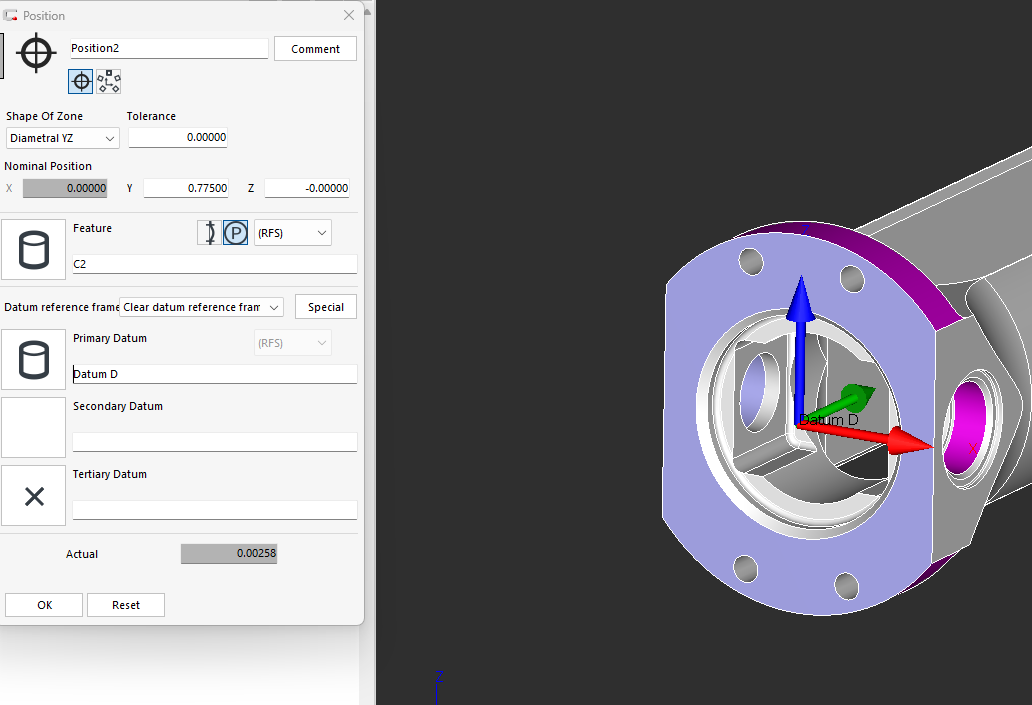Image resolution: width=1032 pixels, height=705 pixels.
Task: Click the Tolerance value input field
Action: pos(178,138)
